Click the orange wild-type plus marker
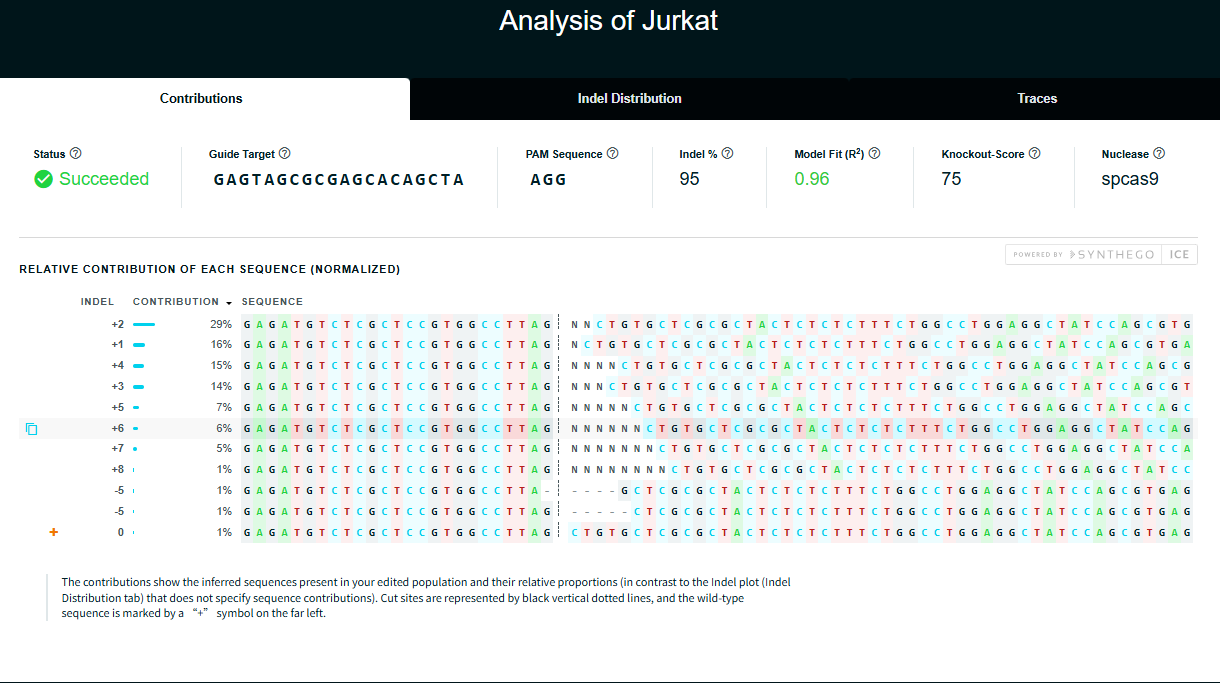1220x683 pixels. point(53,532)
